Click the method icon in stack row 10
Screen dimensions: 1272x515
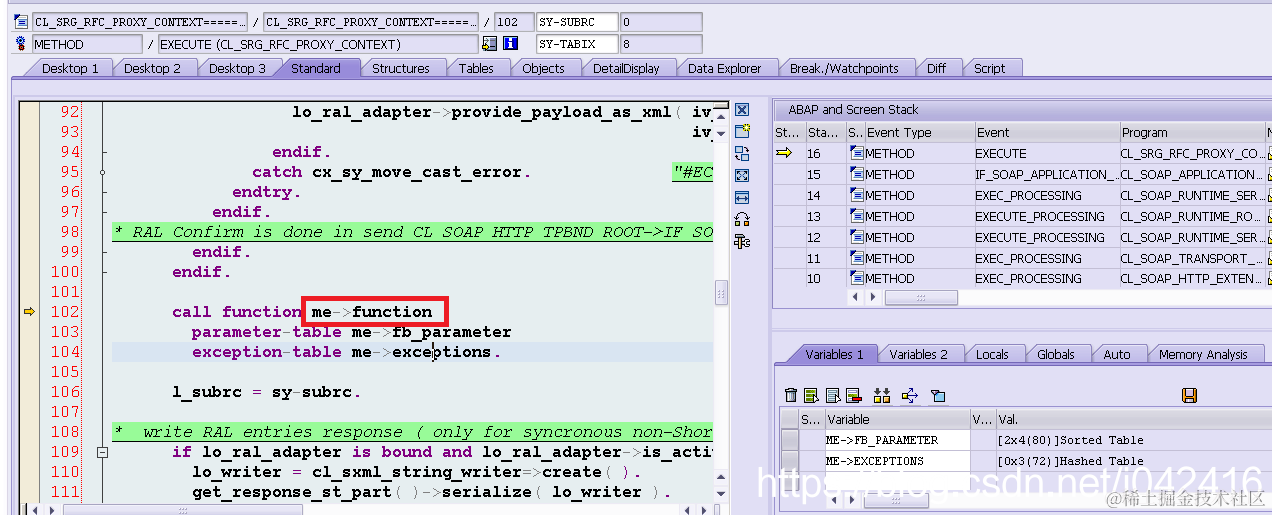click(x=856, y=278)
